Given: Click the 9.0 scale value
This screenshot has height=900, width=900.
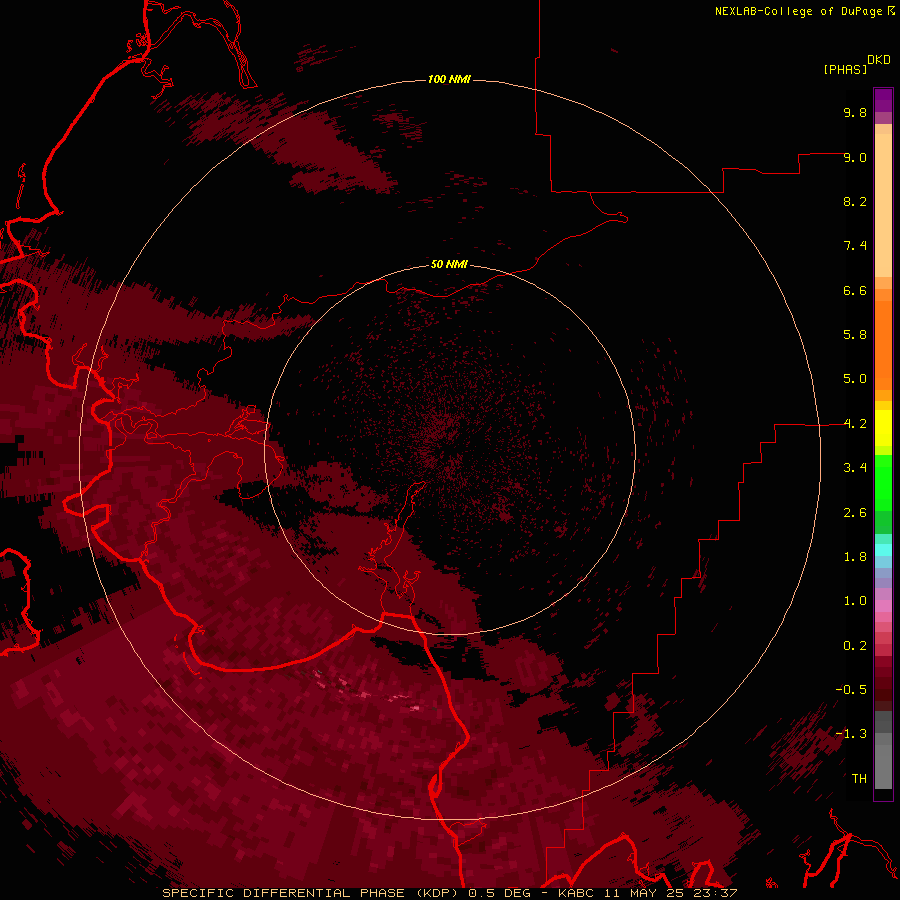Looking at the screenshot, I should click(855, 157).
